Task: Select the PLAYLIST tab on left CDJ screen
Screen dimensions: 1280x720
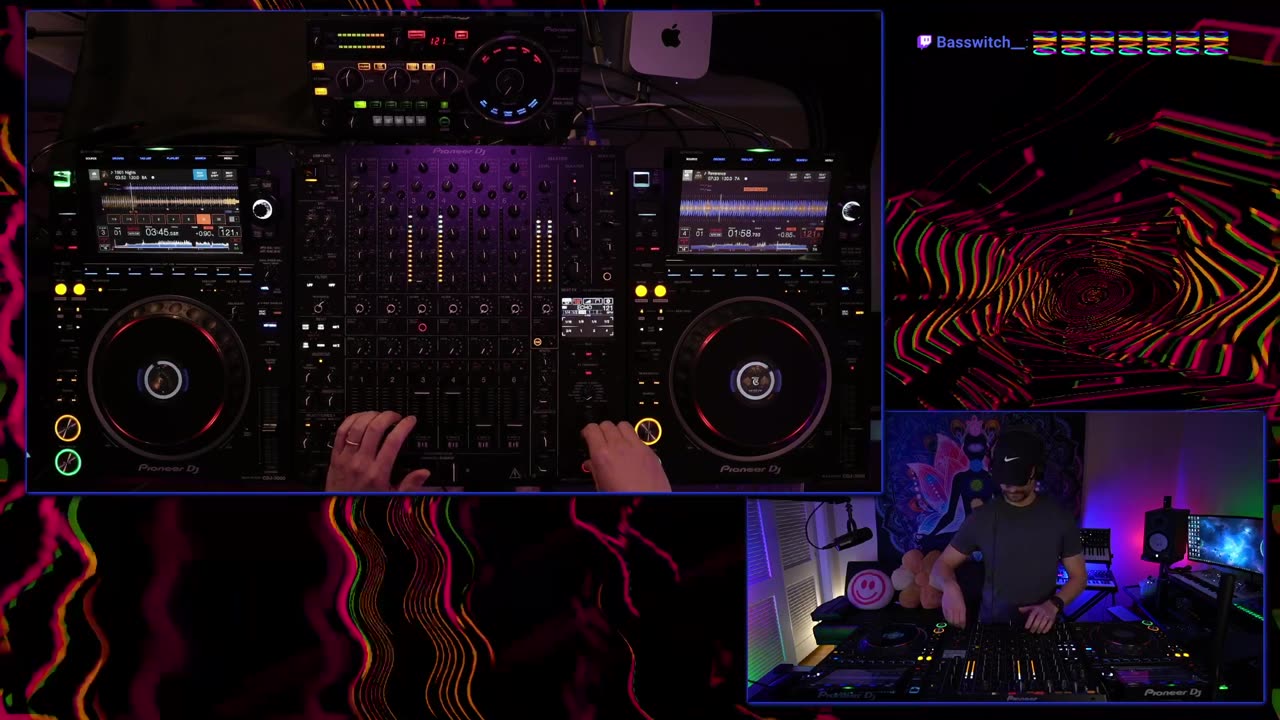Action: click(174, 158)
